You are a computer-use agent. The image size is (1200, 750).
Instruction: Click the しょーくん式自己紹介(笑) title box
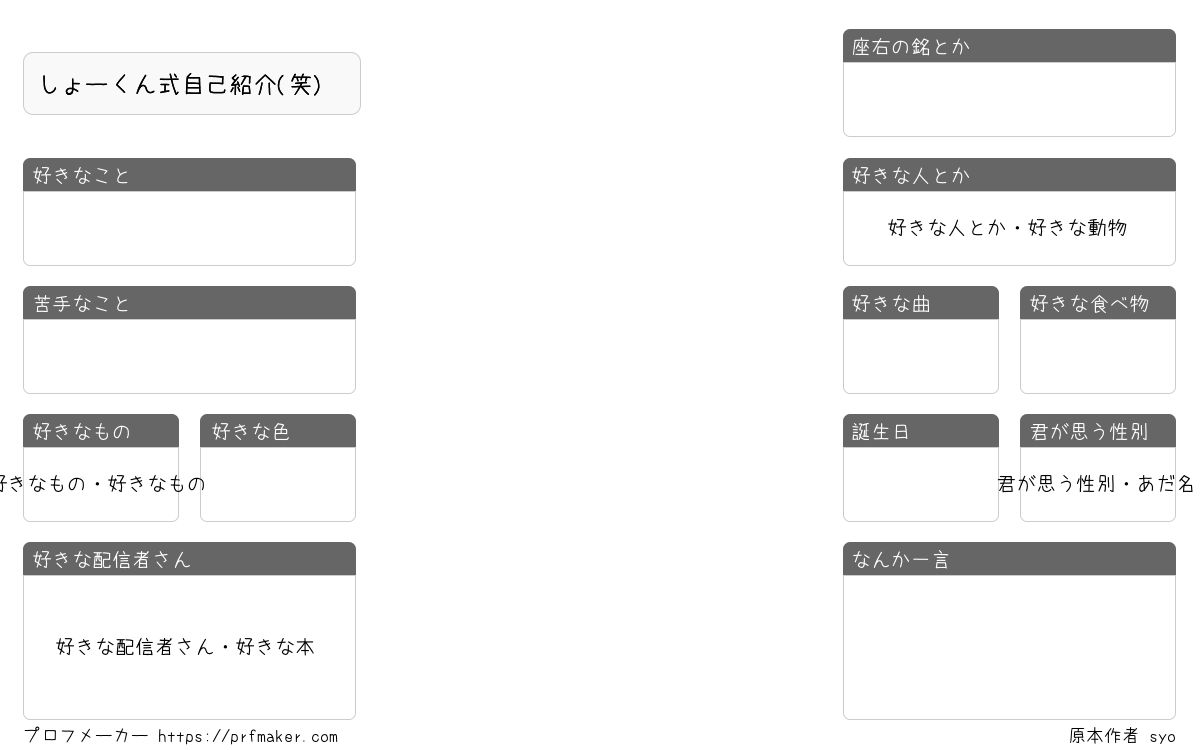pos(192,84)
